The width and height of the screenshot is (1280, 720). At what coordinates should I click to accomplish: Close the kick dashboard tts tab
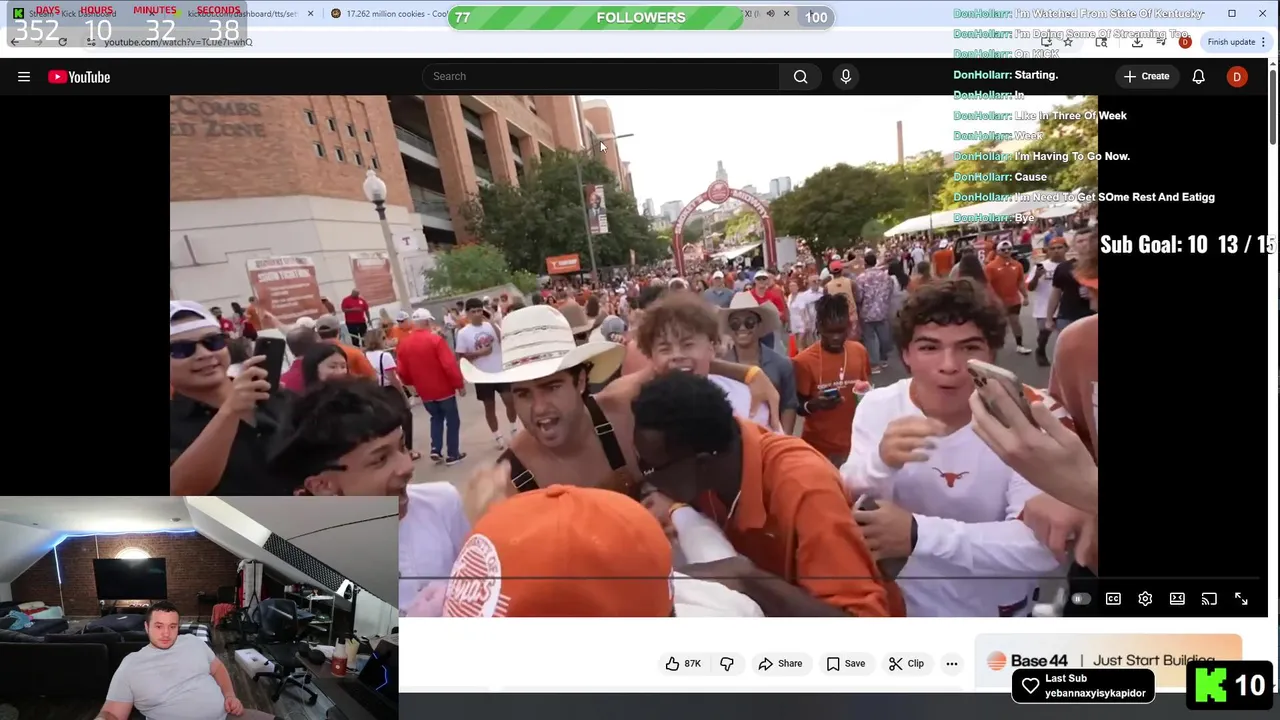click(x=310, y=14)
